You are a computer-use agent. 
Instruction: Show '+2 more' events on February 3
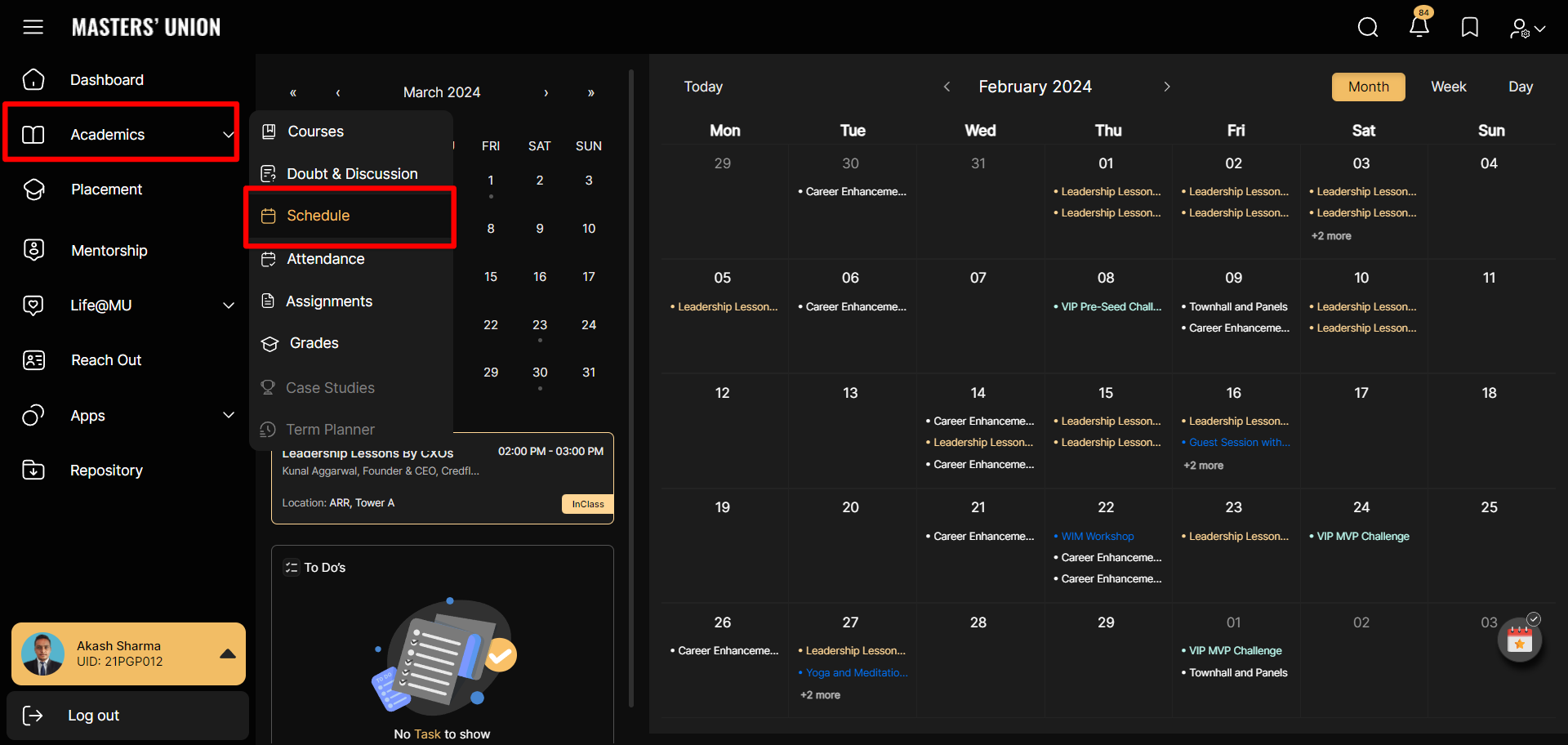pos(1331,236)
